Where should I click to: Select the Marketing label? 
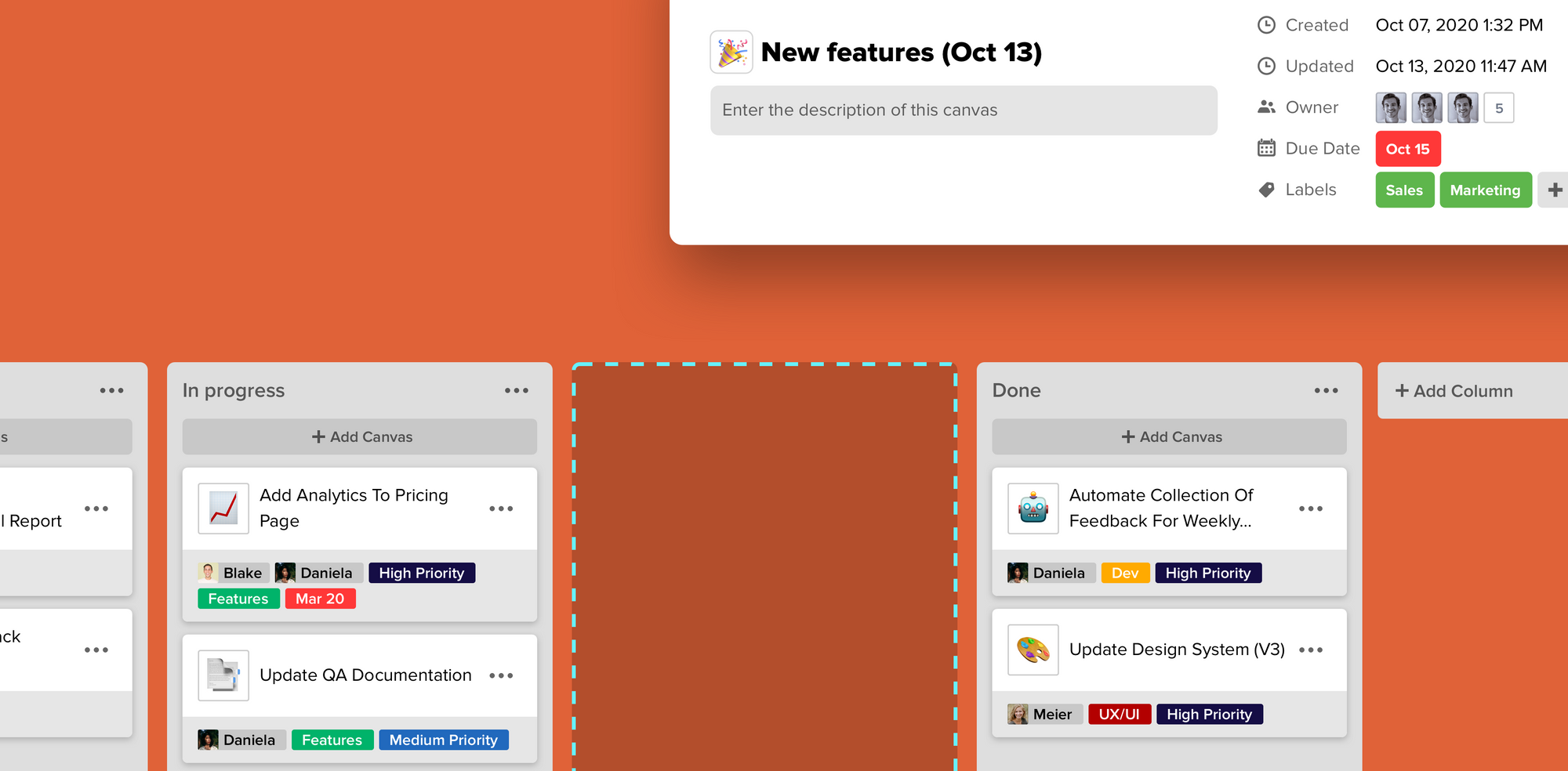pos(1486,190)
